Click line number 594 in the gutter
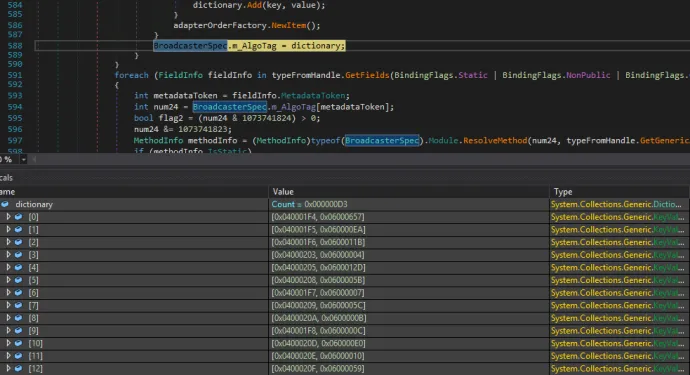Image resolution: width=690 pixels, height=375 pixels. (15, 107)
